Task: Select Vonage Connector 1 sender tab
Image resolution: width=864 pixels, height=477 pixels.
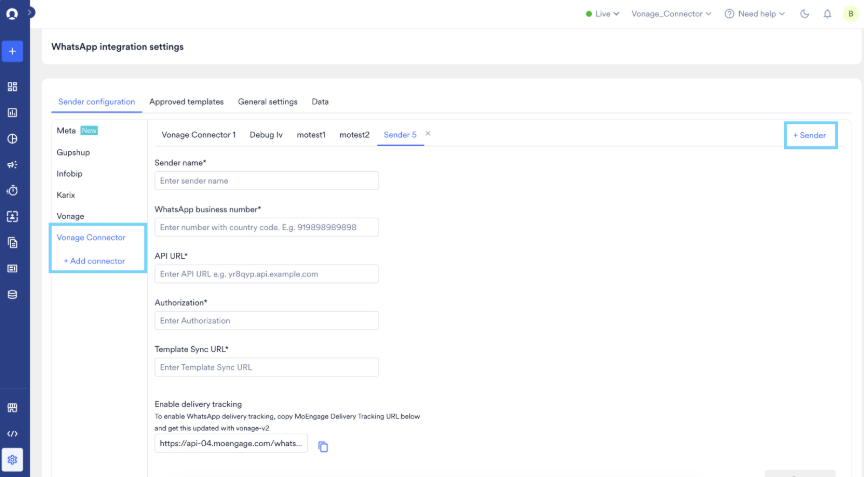Action: pos(198,135)
